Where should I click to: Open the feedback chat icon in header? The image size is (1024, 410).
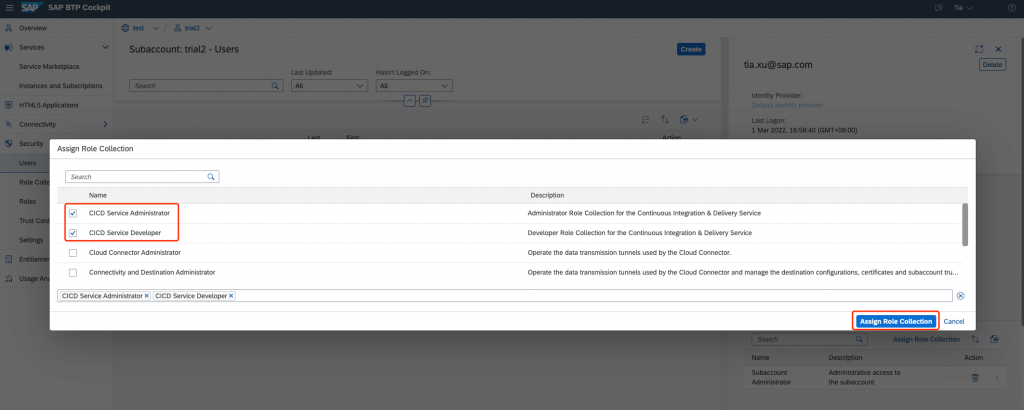940,8
